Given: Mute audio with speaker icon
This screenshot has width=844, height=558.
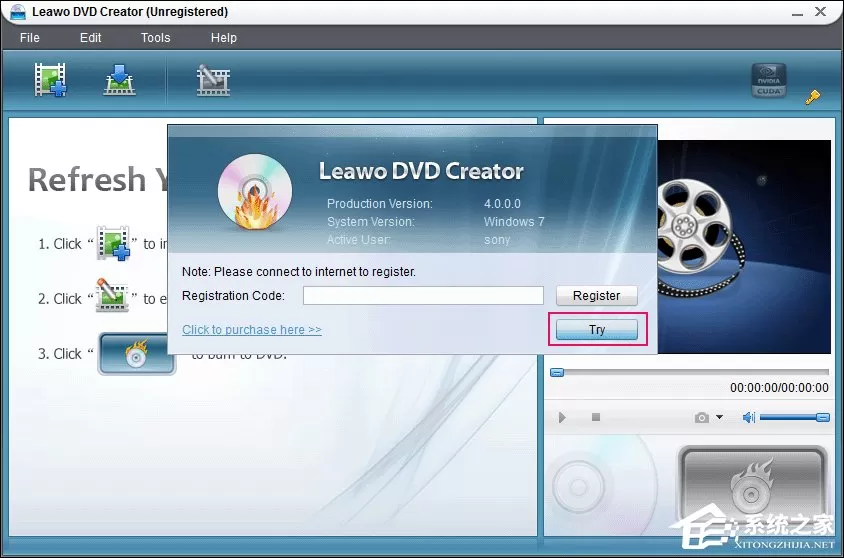Looking at the screenshot, I should point(749,417).
